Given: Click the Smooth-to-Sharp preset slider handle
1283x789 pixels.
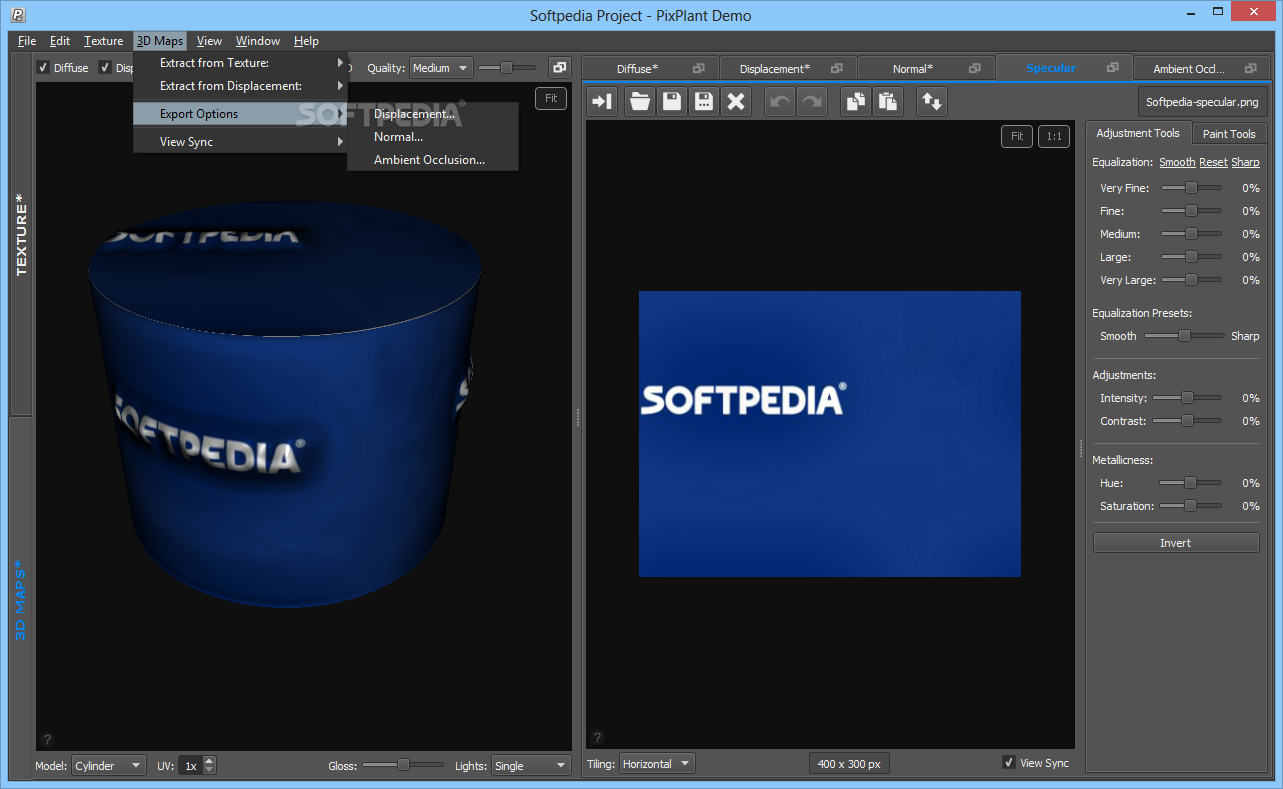Looking at the screenshot, I should (x=1185, y=336).
